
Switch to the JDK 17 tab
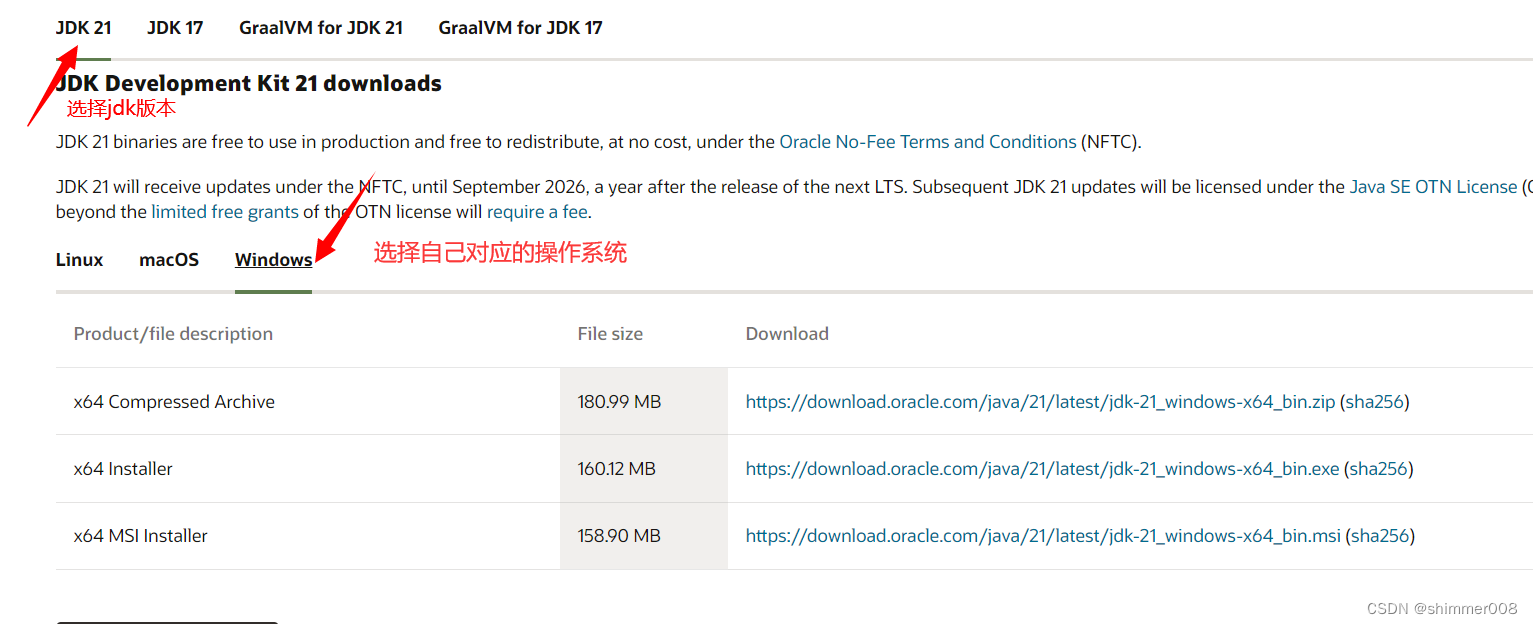pyautogui.click(x=174, y=27)
